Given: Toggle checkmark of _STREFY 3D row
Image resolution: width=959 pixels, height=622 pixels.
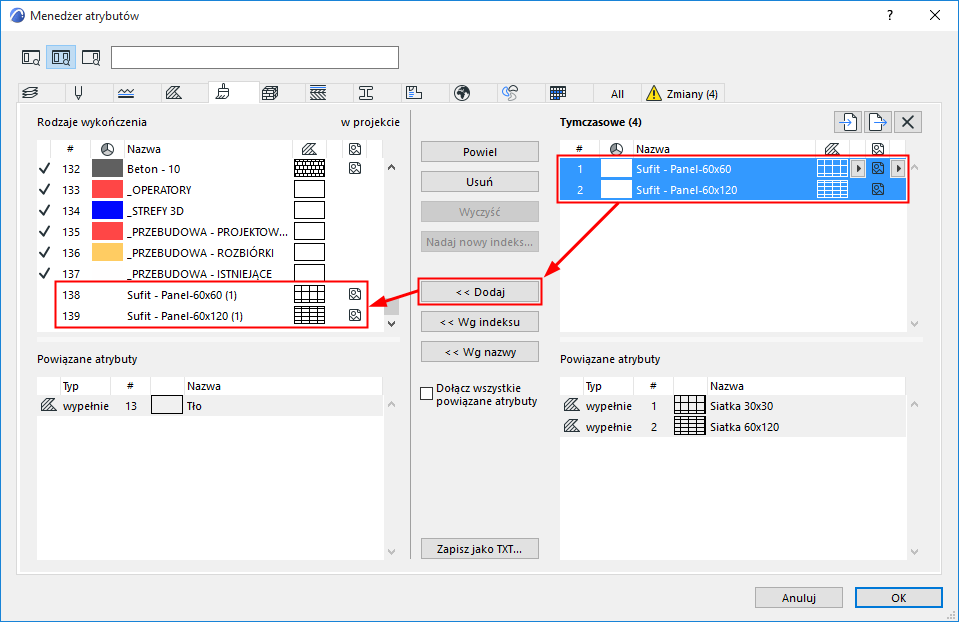Looking at the screenshot, I should point(44,210).
